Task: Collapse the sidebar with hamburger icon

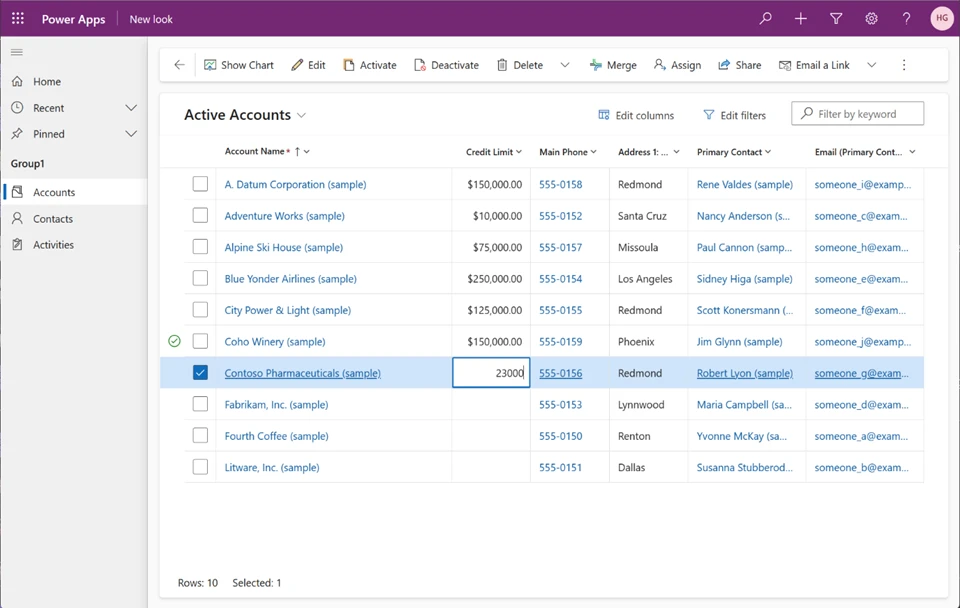Action: (17, 52)
